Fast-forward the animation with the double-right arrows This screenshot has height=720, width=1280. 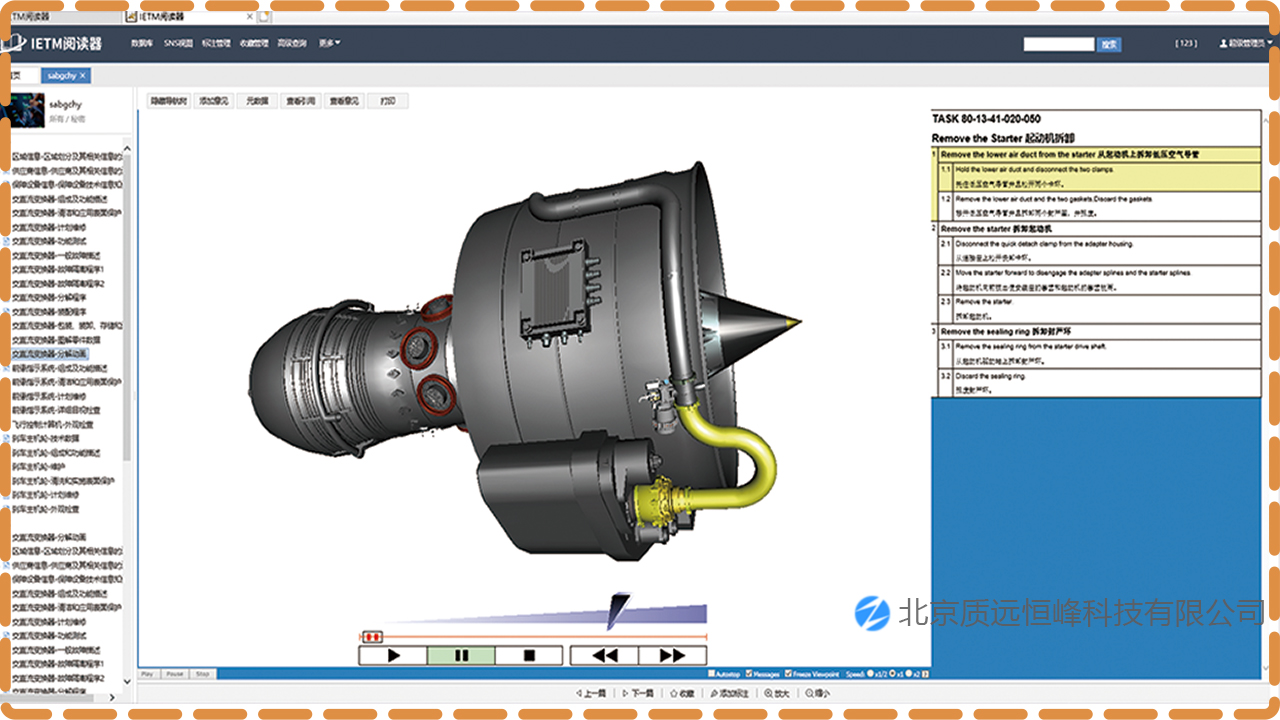[672, 656]
